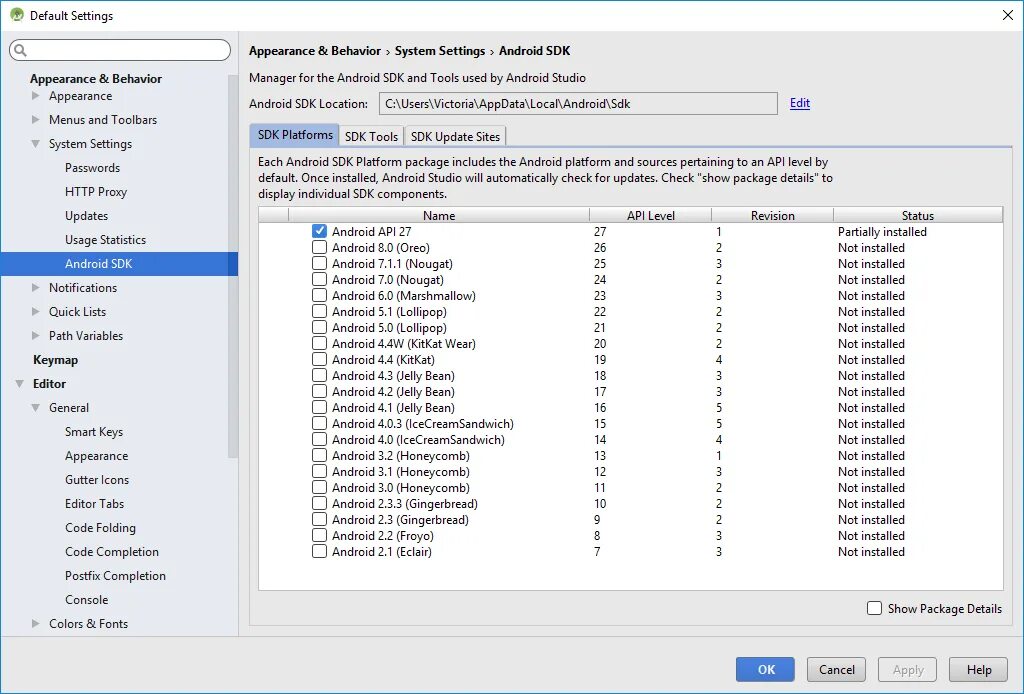Collapse the Editor section arrow
The height and width of the screenshot is (694, 1024).
point(20,384)
